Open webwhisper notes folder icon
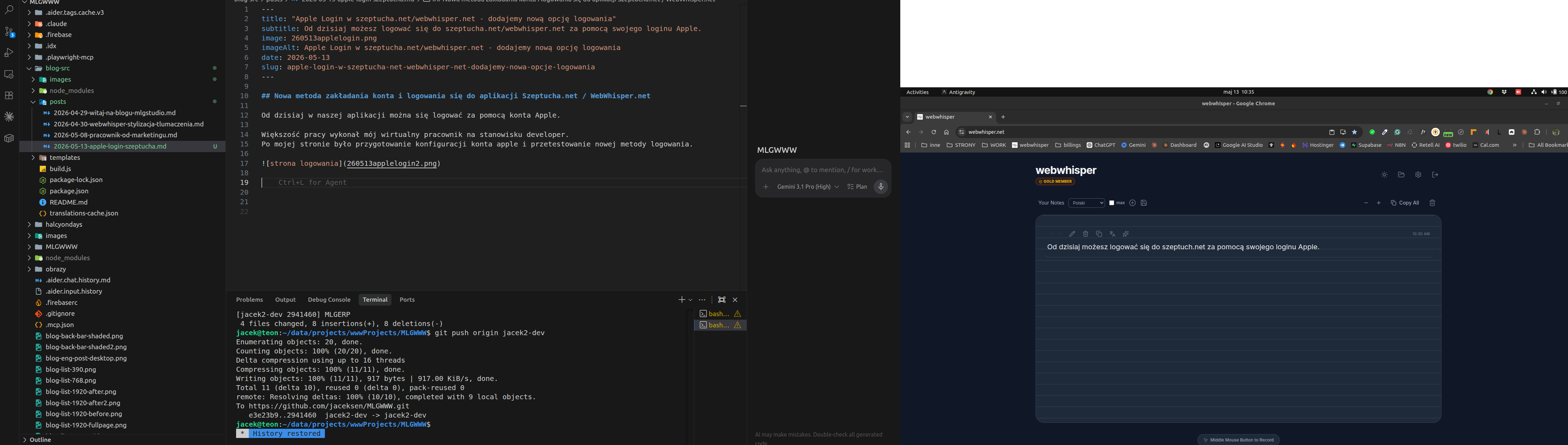Screen dimensions: 1568x445 pos(1401,175)
